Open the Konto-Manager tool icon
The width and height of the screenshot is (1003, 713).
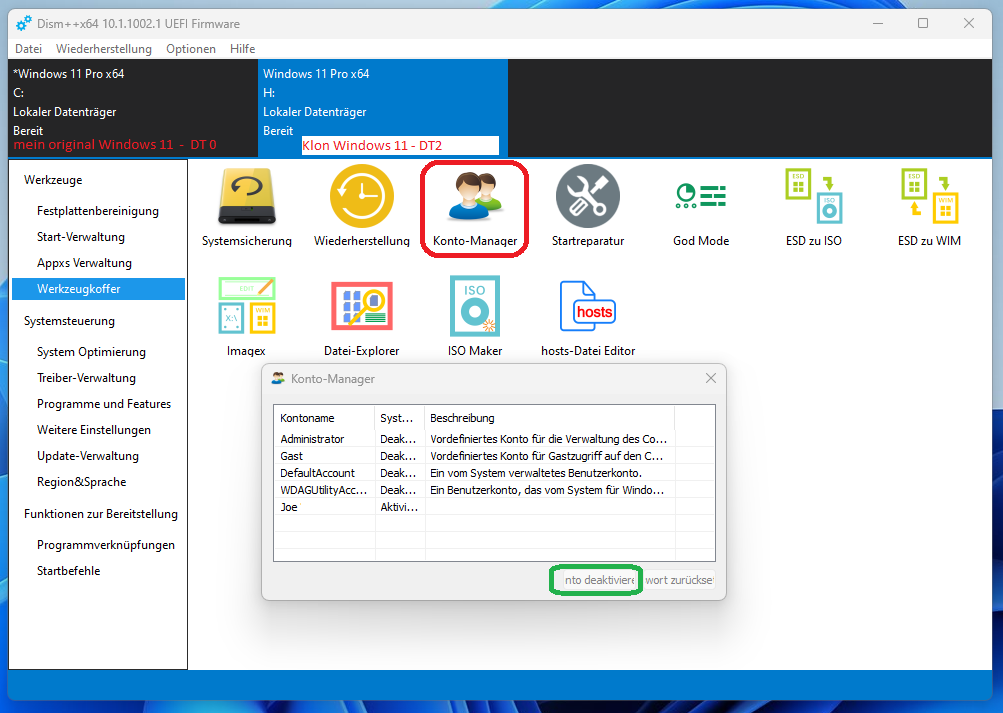[x=475, y=208]
